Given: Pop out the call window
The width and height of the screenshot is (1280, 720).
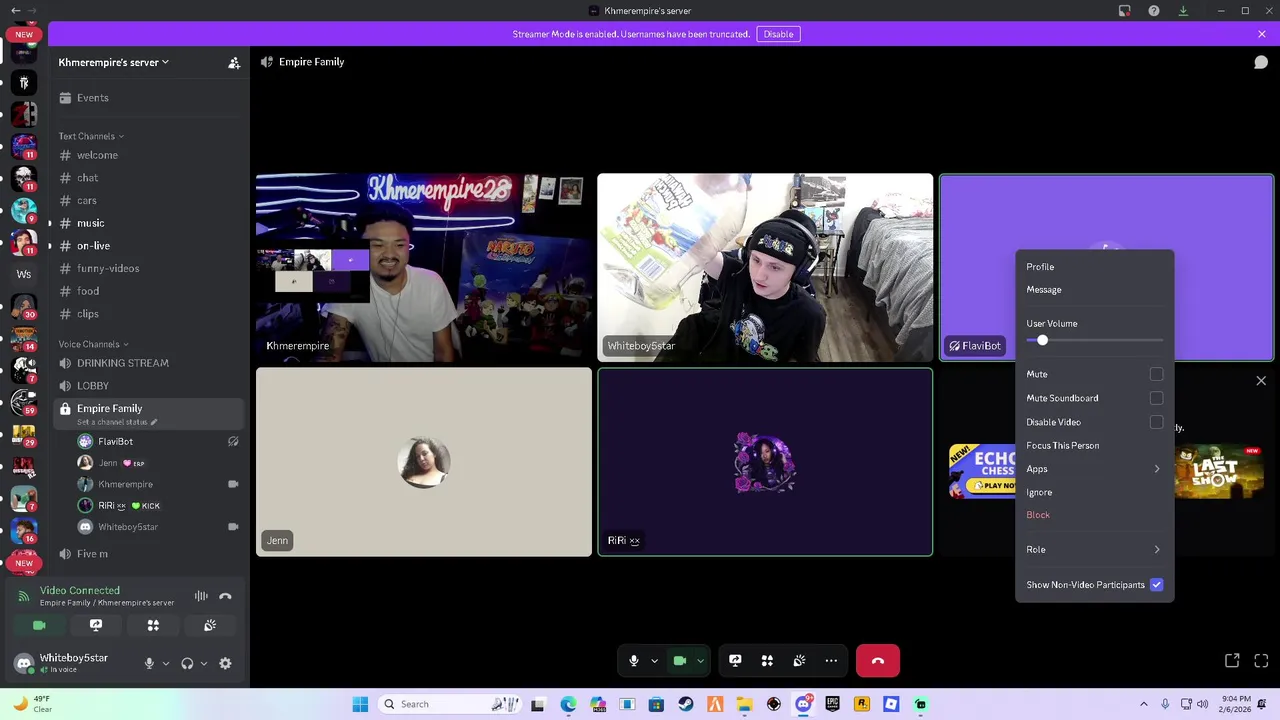Looking at the screenshot, I should coord(1232,660).
